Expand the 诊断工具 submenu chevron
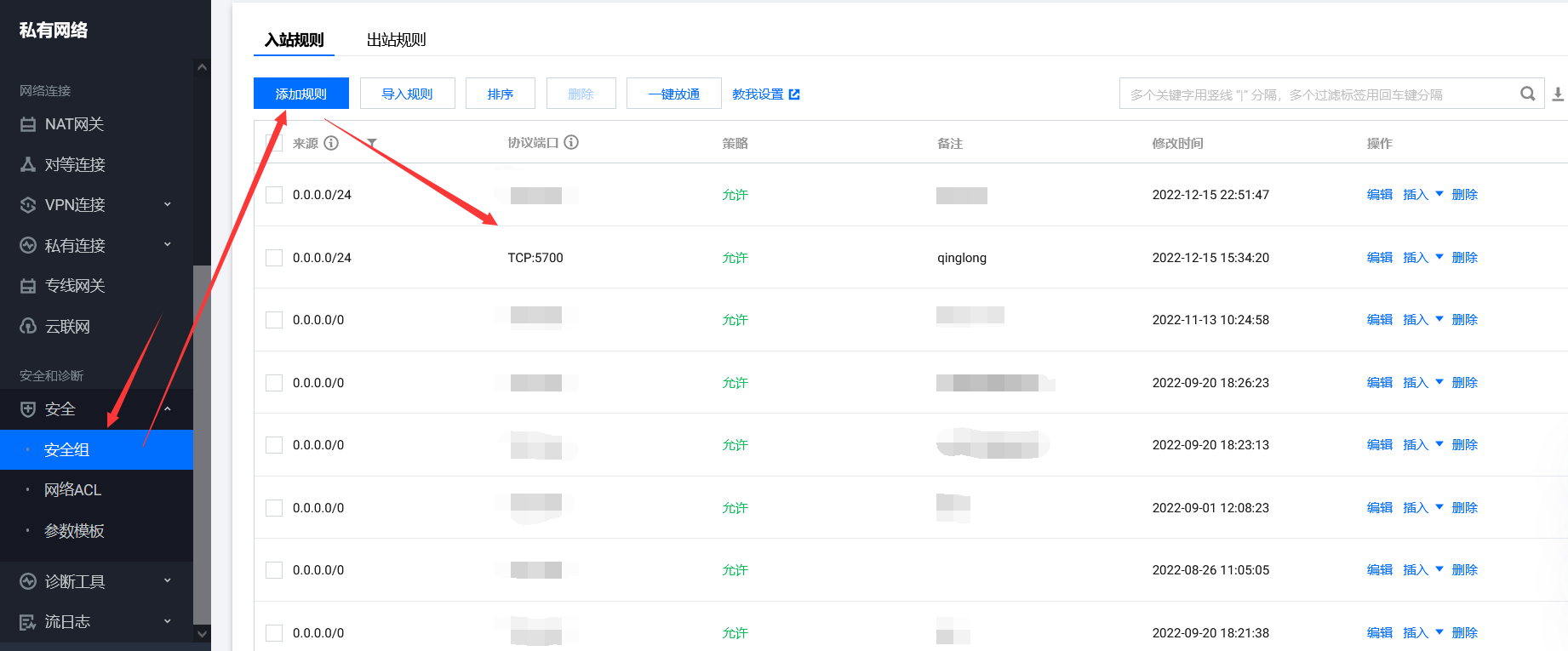This screenshot has width=1568, height=651. (x=168, y=580)
